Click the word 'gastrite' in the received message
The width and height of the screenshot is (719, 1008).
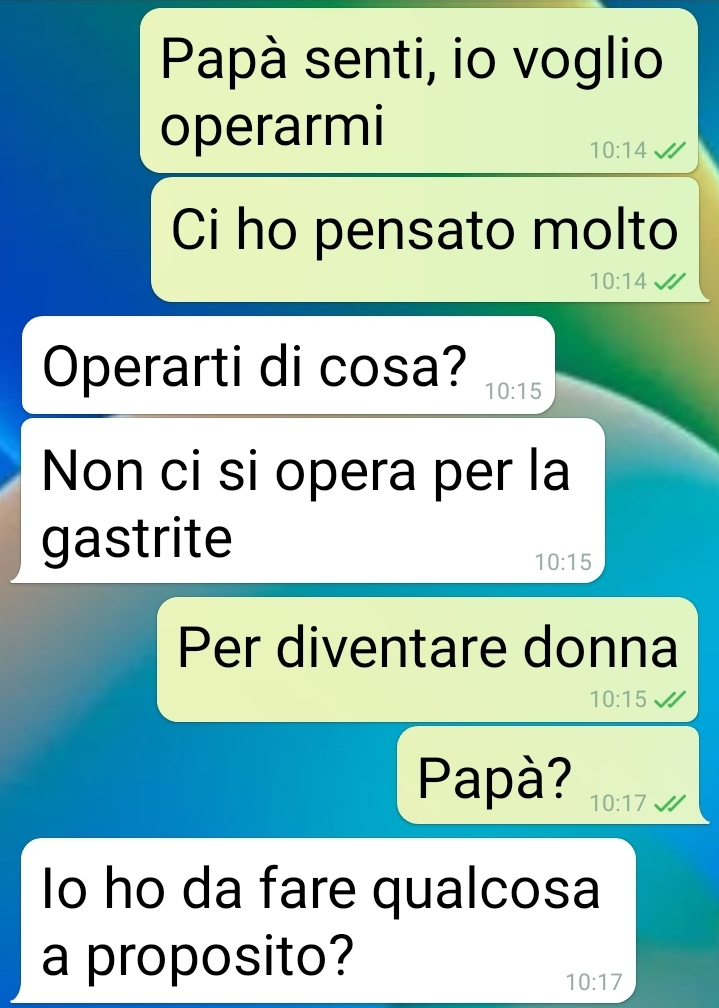(137, 539)
